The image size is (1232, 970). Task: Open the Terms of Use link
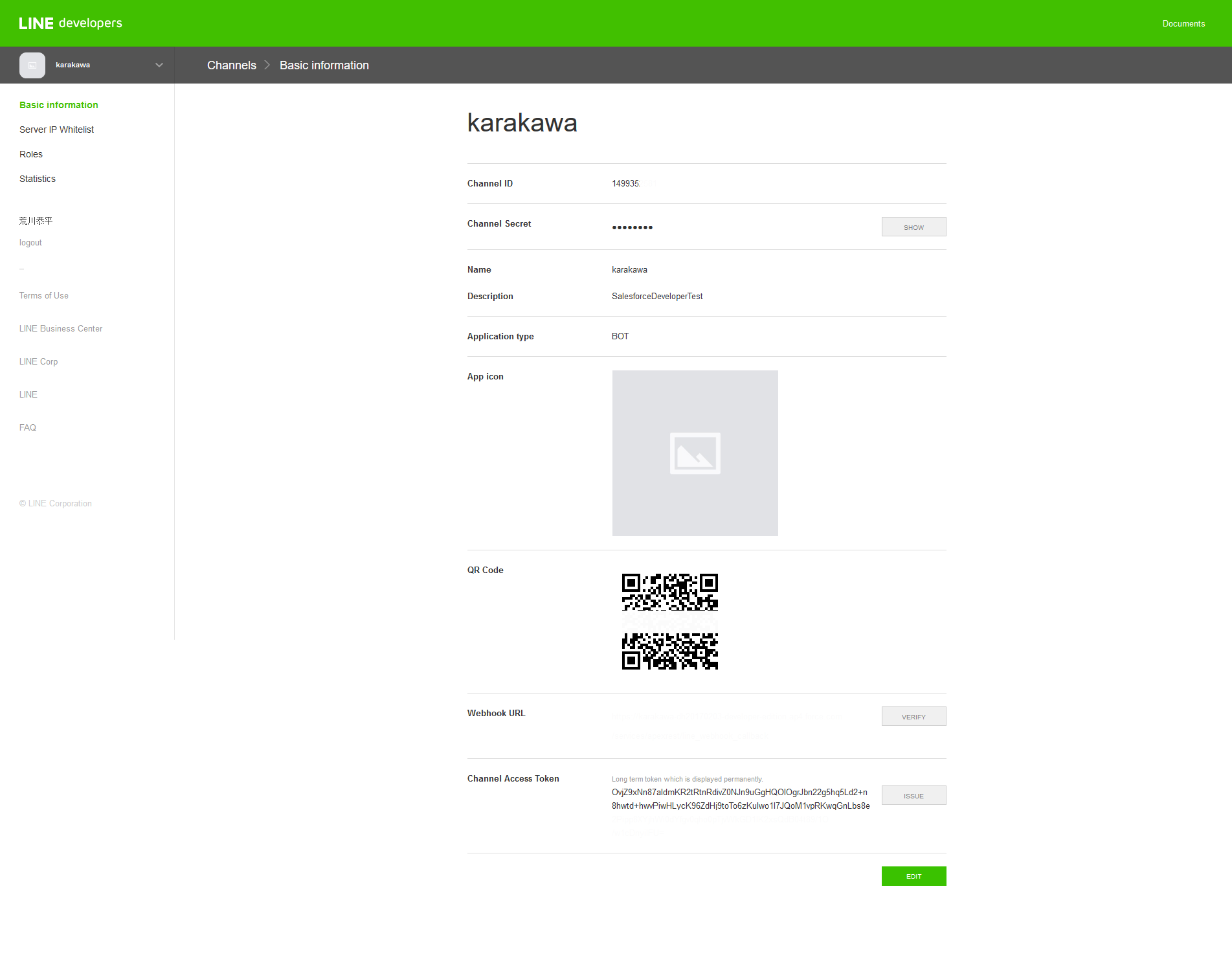[44, 296]
